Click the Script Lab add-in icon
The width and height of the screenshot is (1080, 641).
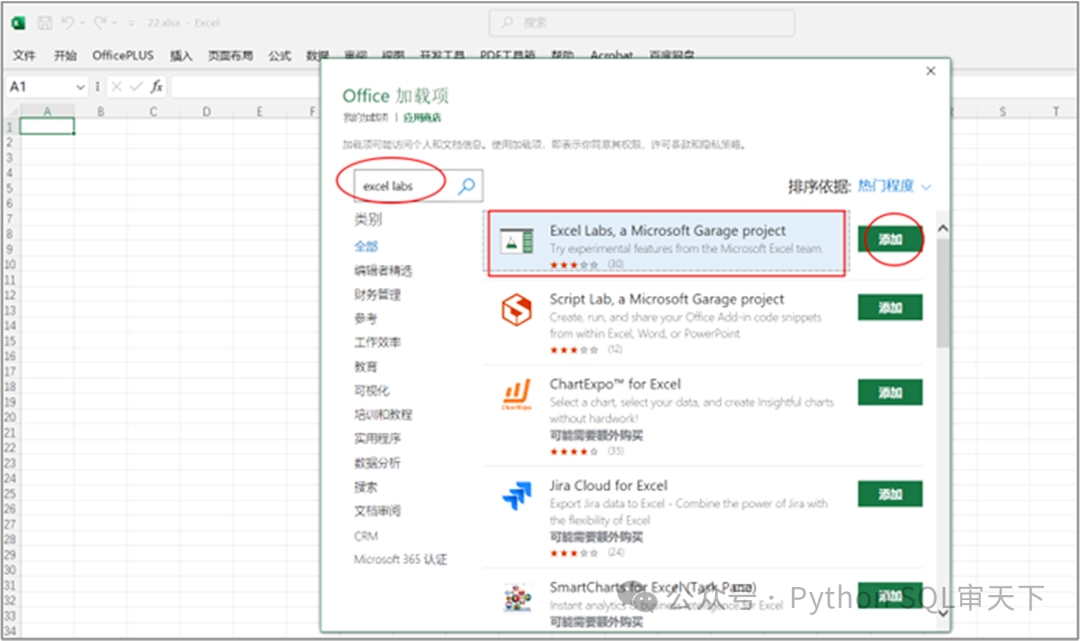[x=517, y=309]
